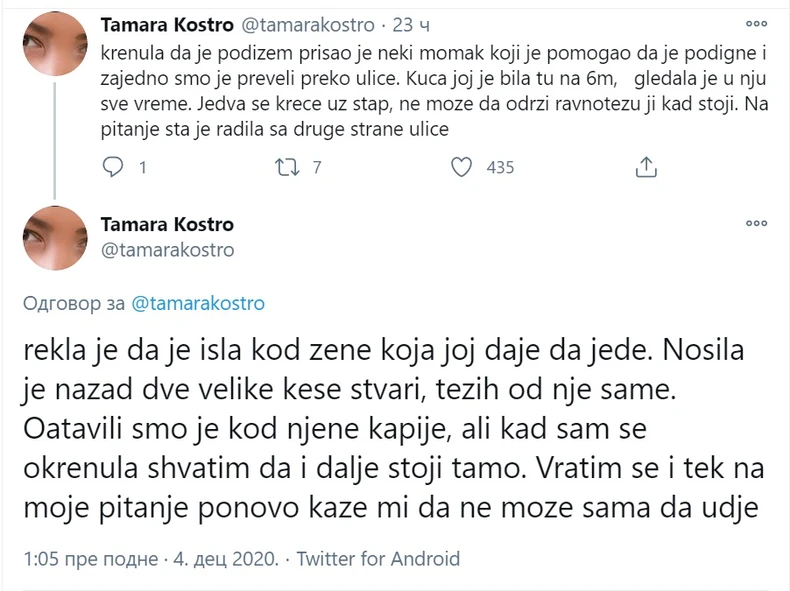The width and height of the screenshot is (790, 591).
Task: Click the reply count 1
Action: click(x=143, y=168)
